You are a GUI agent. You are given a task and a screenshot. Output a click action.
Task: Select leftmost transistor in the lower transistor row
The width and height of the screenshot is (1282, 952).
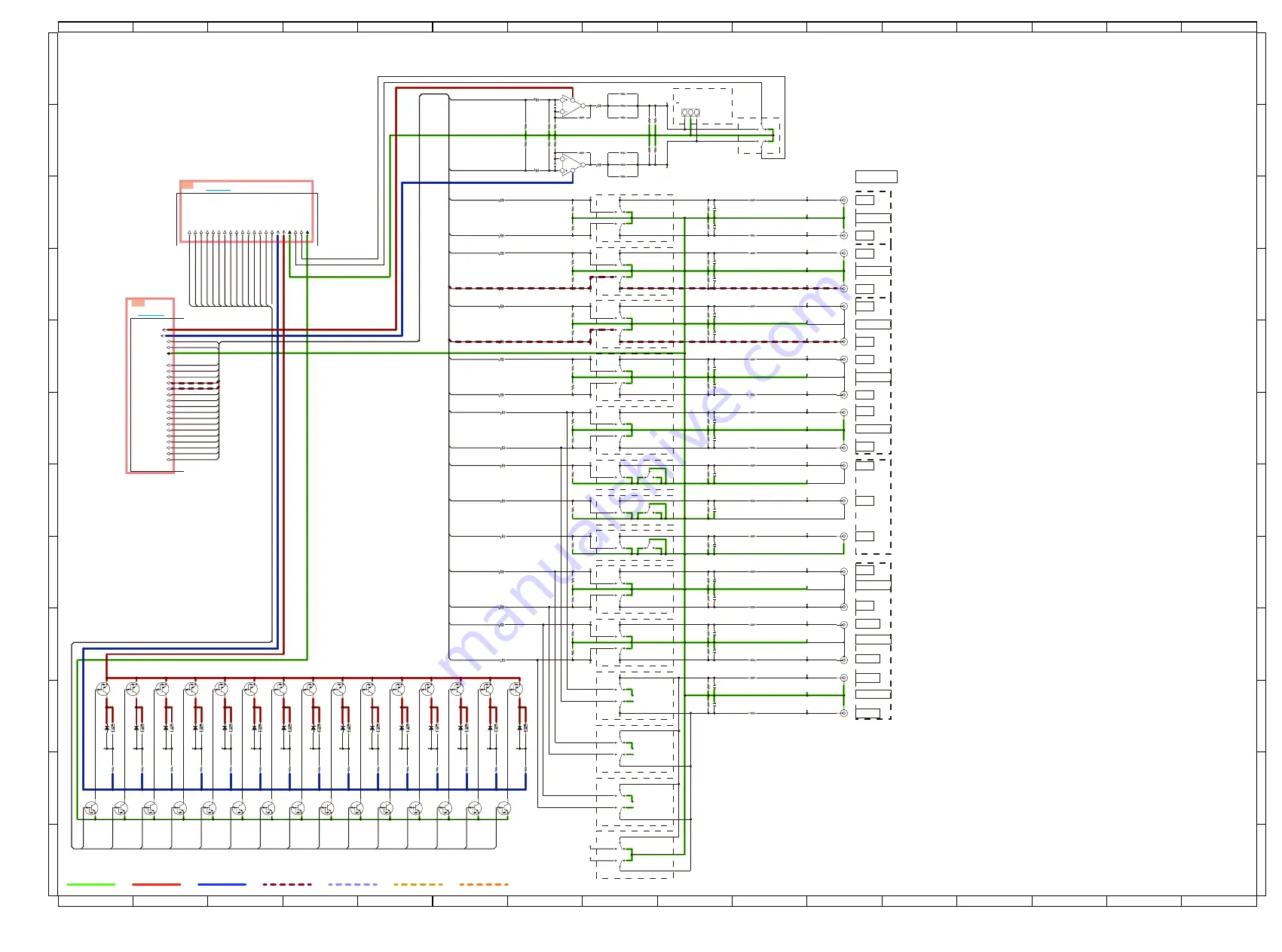tap(91, 809)
